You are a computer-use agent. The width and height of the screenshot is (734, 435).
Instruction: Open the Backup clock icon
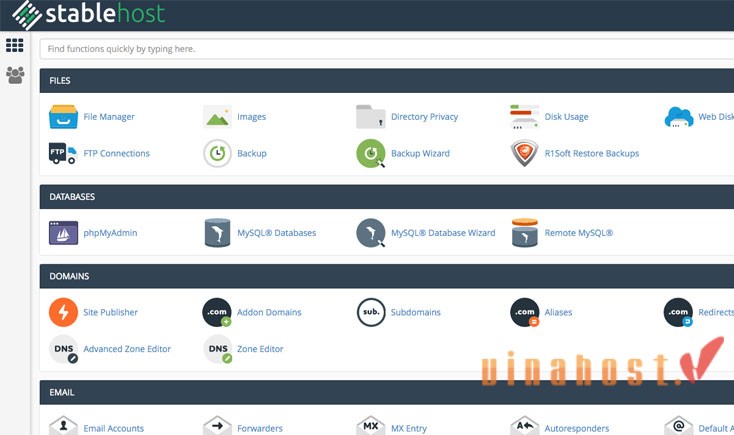tap(217, 153)
